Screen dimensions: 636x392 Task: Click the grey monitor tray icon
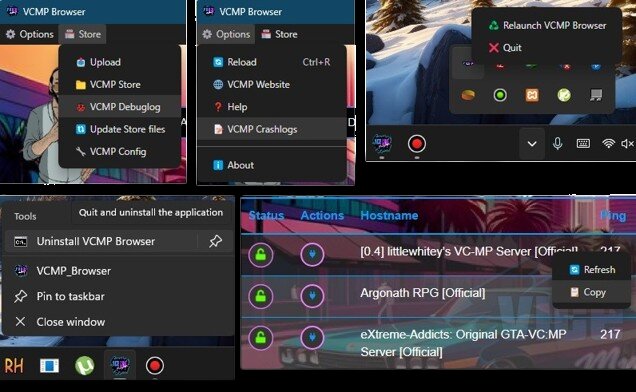[x=596, y=95]
